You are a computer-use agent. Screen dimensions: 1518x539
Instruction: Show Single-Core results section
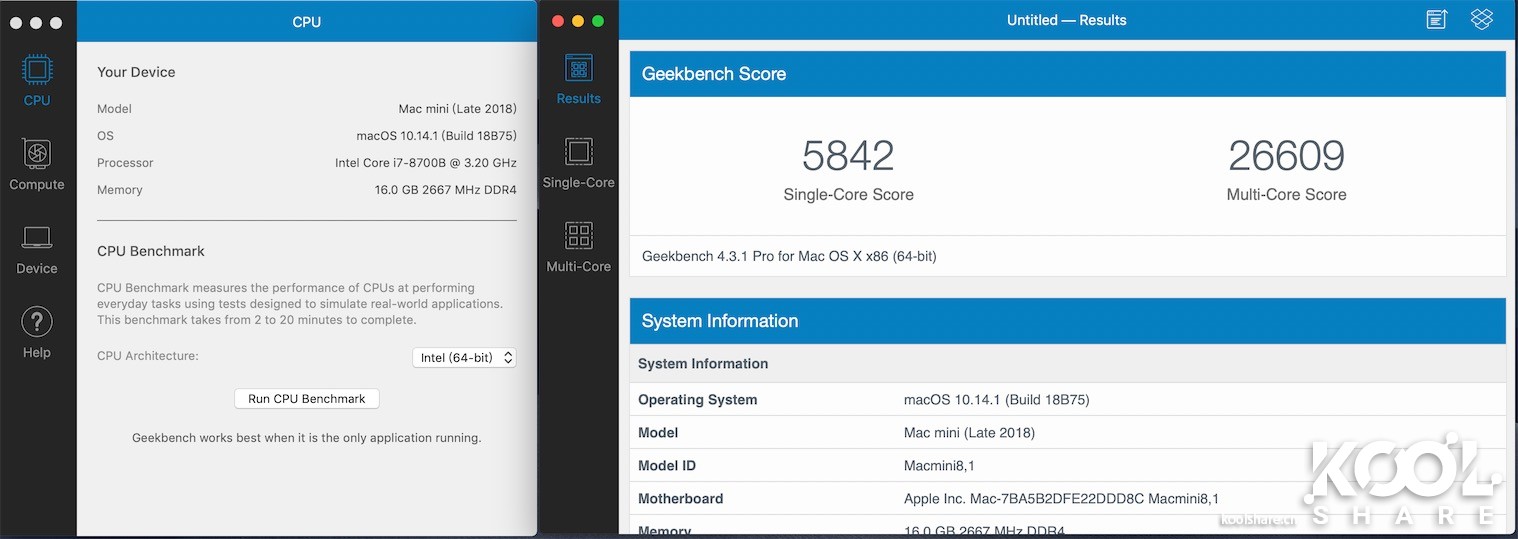[x=579, y=163]
